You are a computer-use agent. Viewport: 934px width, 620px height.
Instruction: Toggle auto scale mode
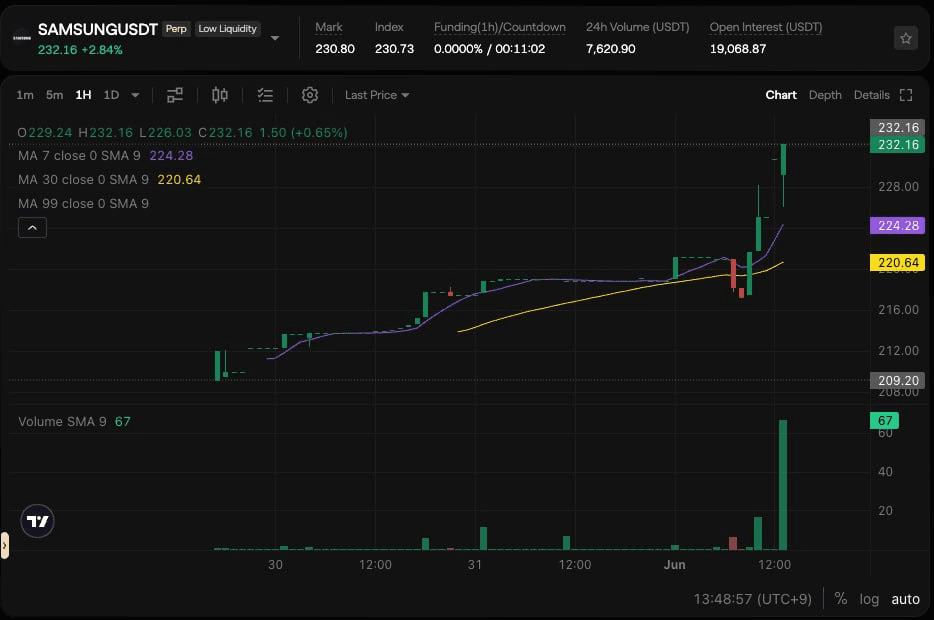905,599
